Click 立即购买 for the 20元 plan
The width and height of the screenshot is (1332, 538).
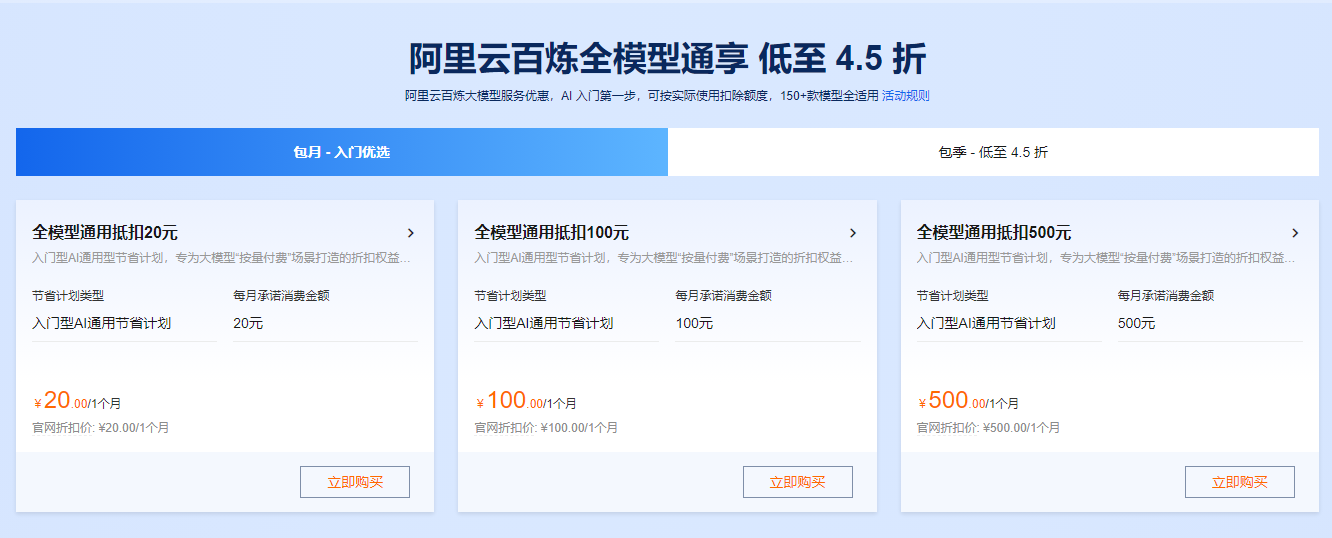pyautogui.click(x=355, y=482)
